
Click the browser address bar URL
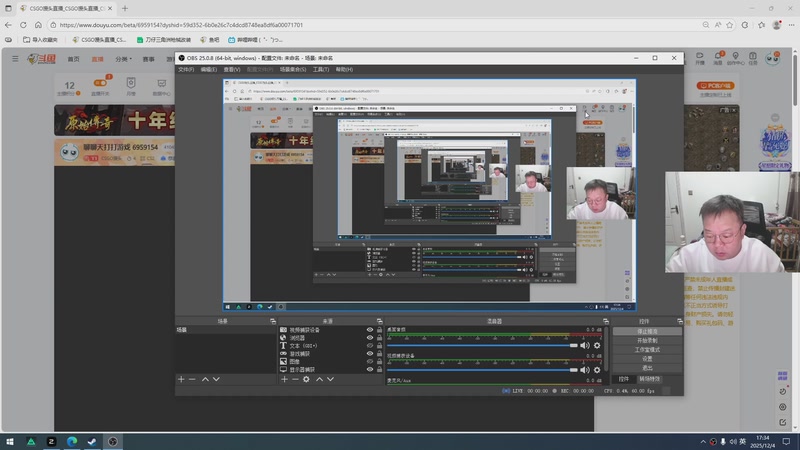click(181, 24)
